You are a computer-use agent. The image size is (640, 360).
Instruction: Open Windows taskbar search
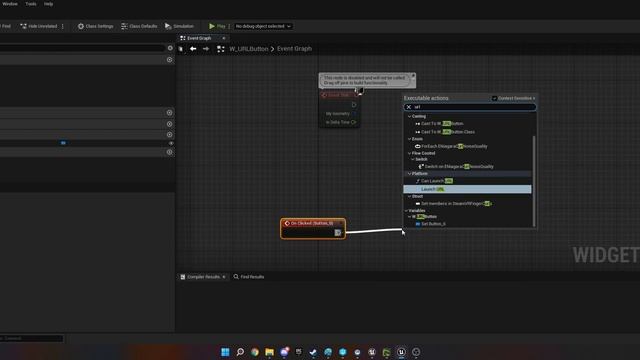click(x=240, y=352)
